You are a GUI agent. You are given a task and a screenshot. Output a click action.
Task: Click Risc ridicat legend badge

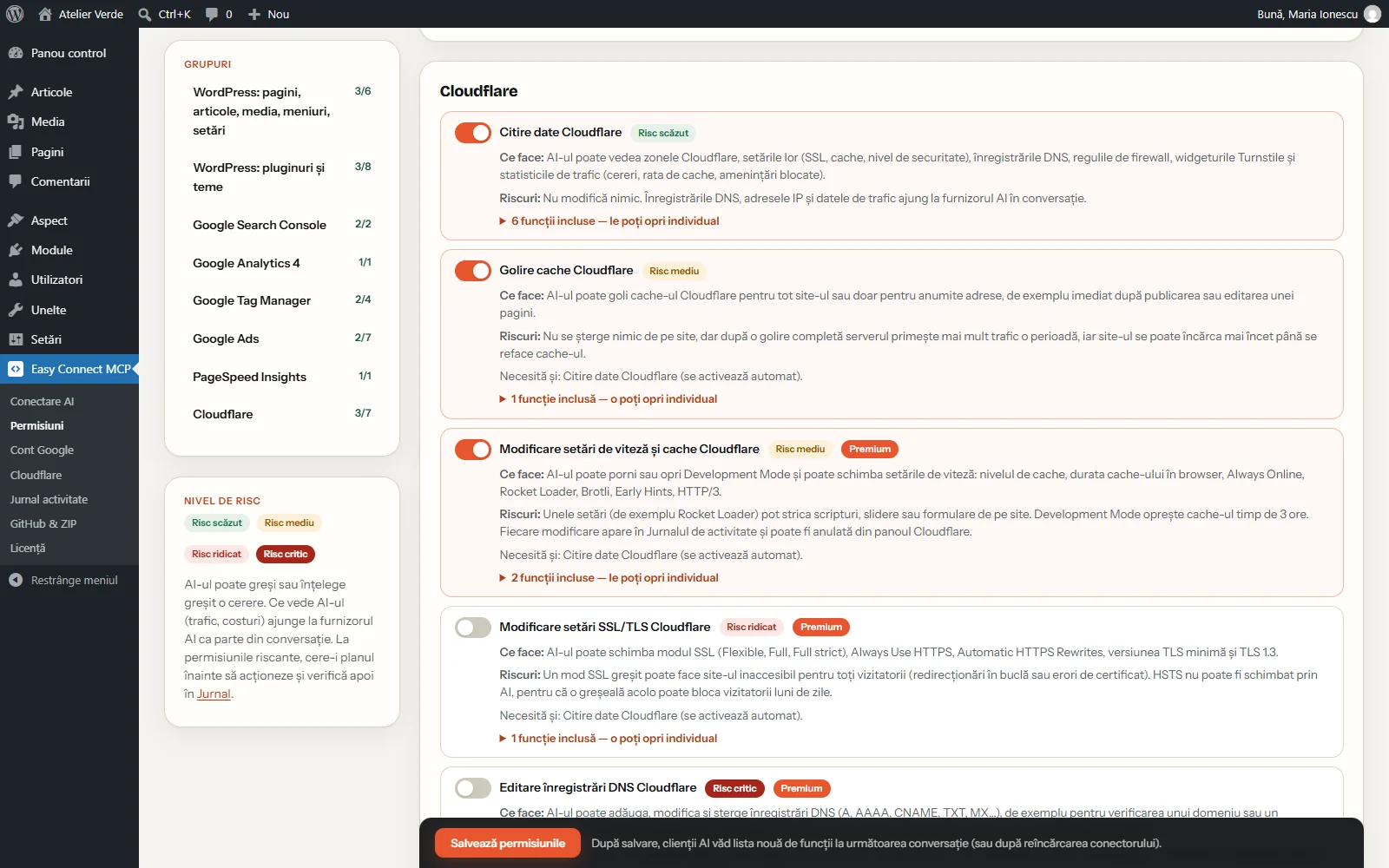(216, 554)
